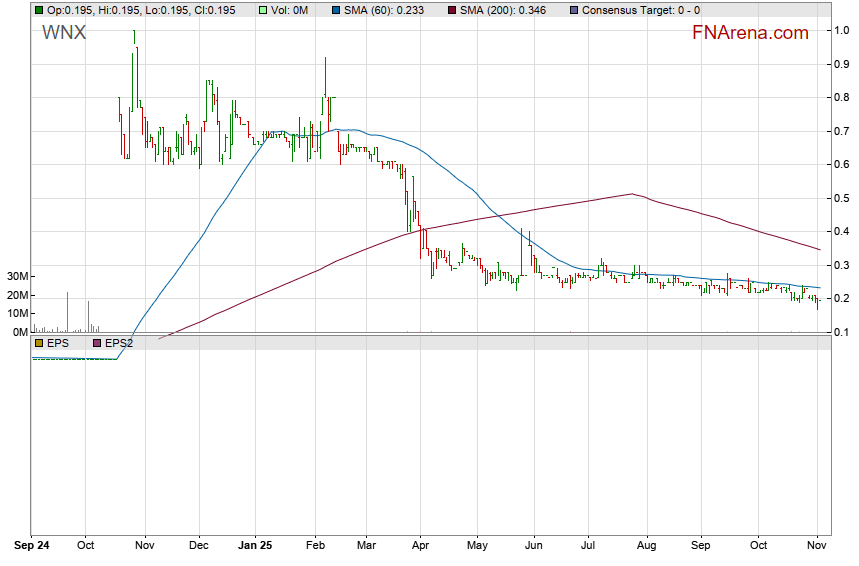The image size is (859, 566).
Task: Click the light green Vol legend swatch
Action: click(263, 10)
